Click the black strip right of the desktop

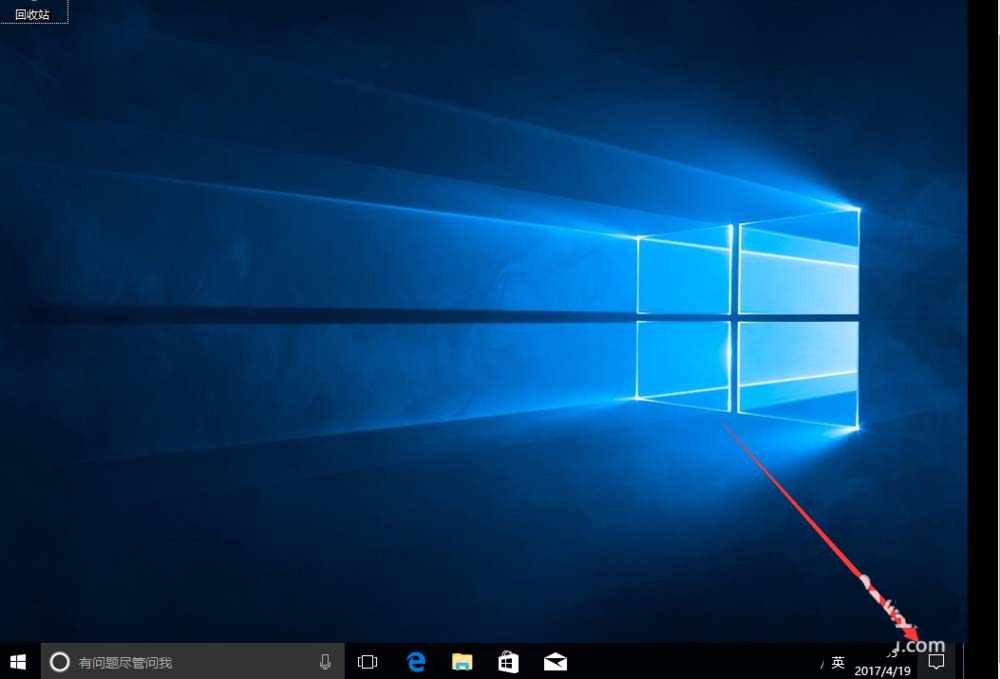click(x=983, y=300)
